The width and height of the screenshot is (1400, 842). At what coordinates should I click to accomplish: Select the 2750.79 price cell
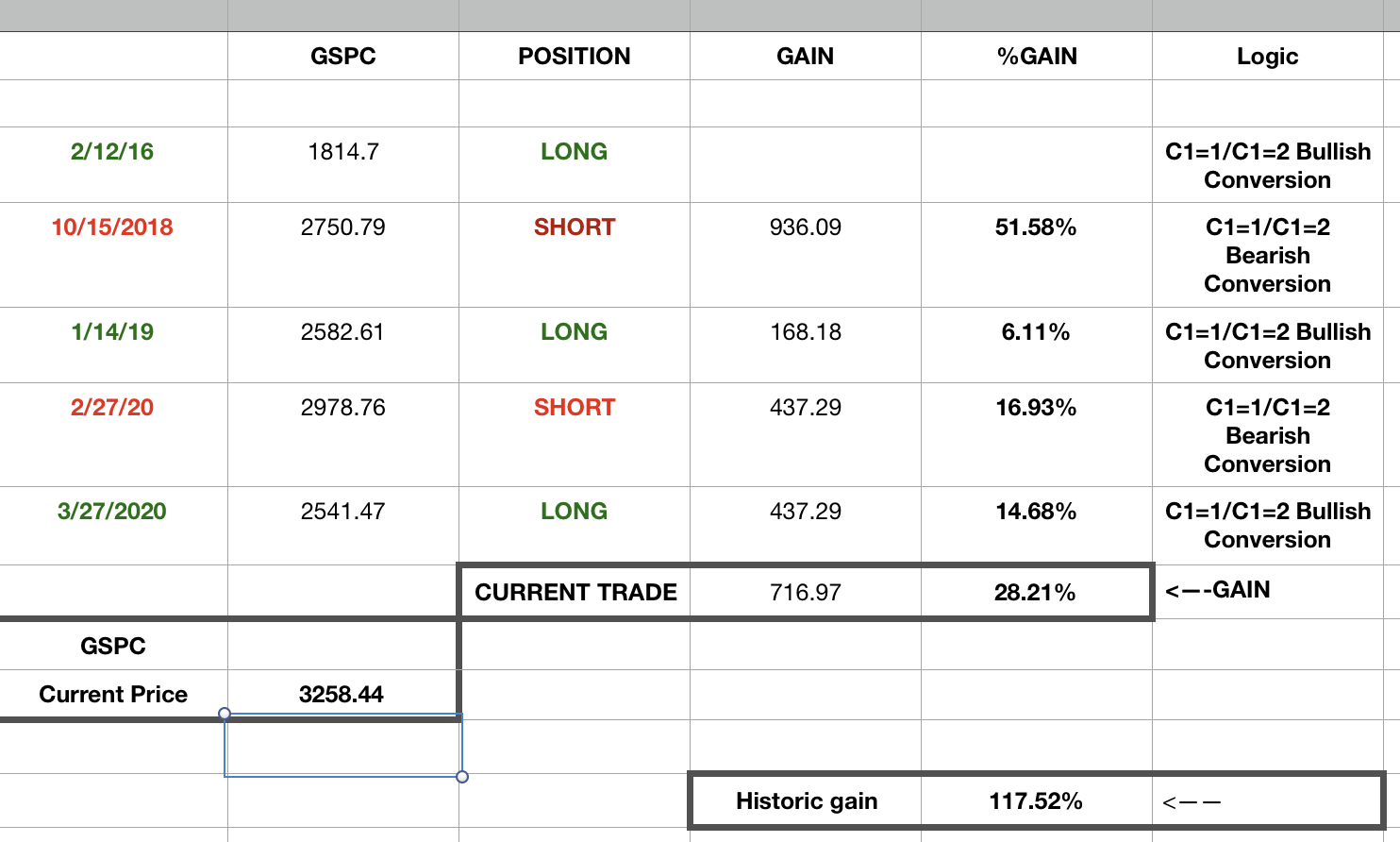click(x=342, y=227)
